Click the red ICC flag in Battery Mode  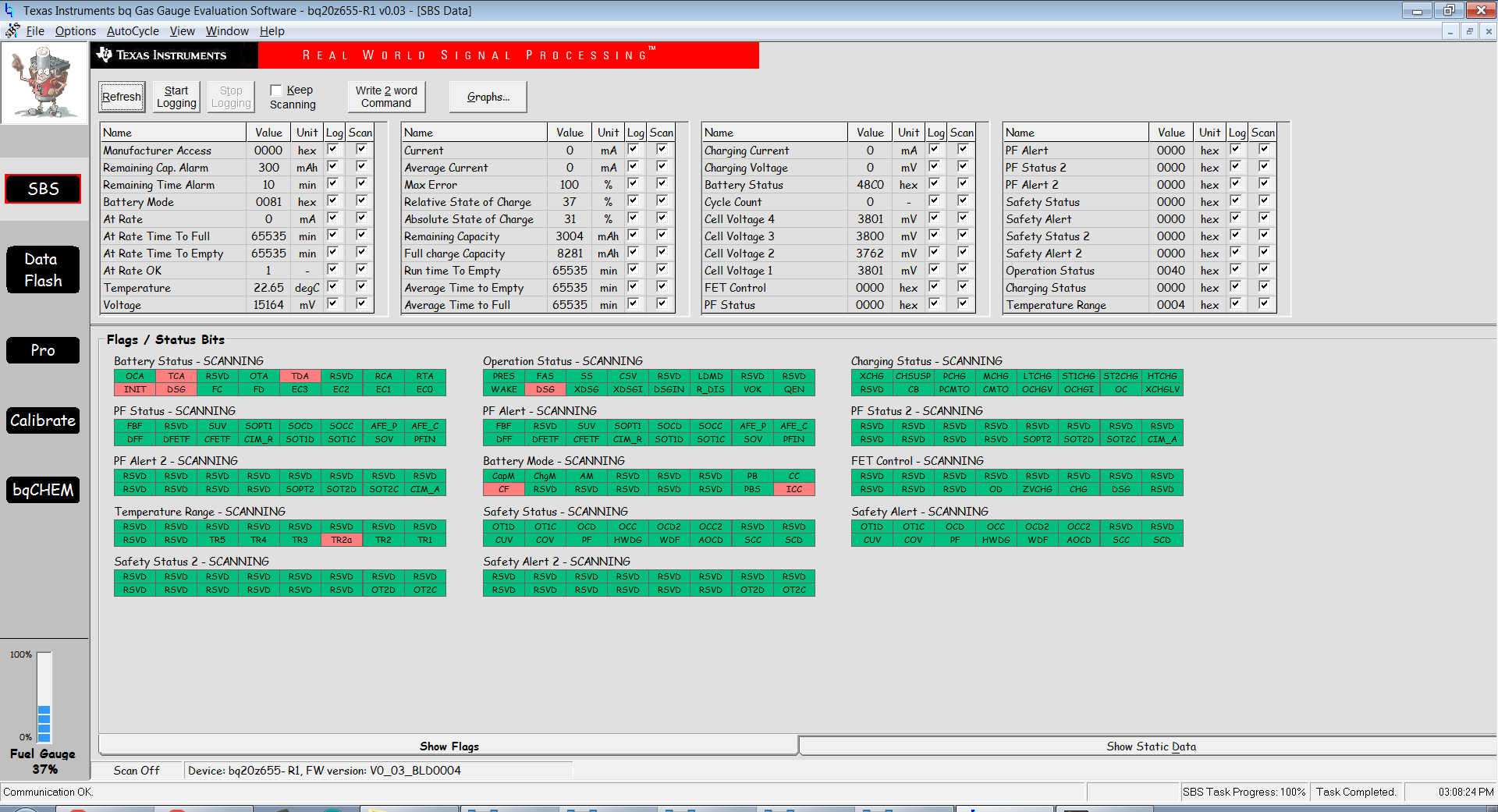794,489
